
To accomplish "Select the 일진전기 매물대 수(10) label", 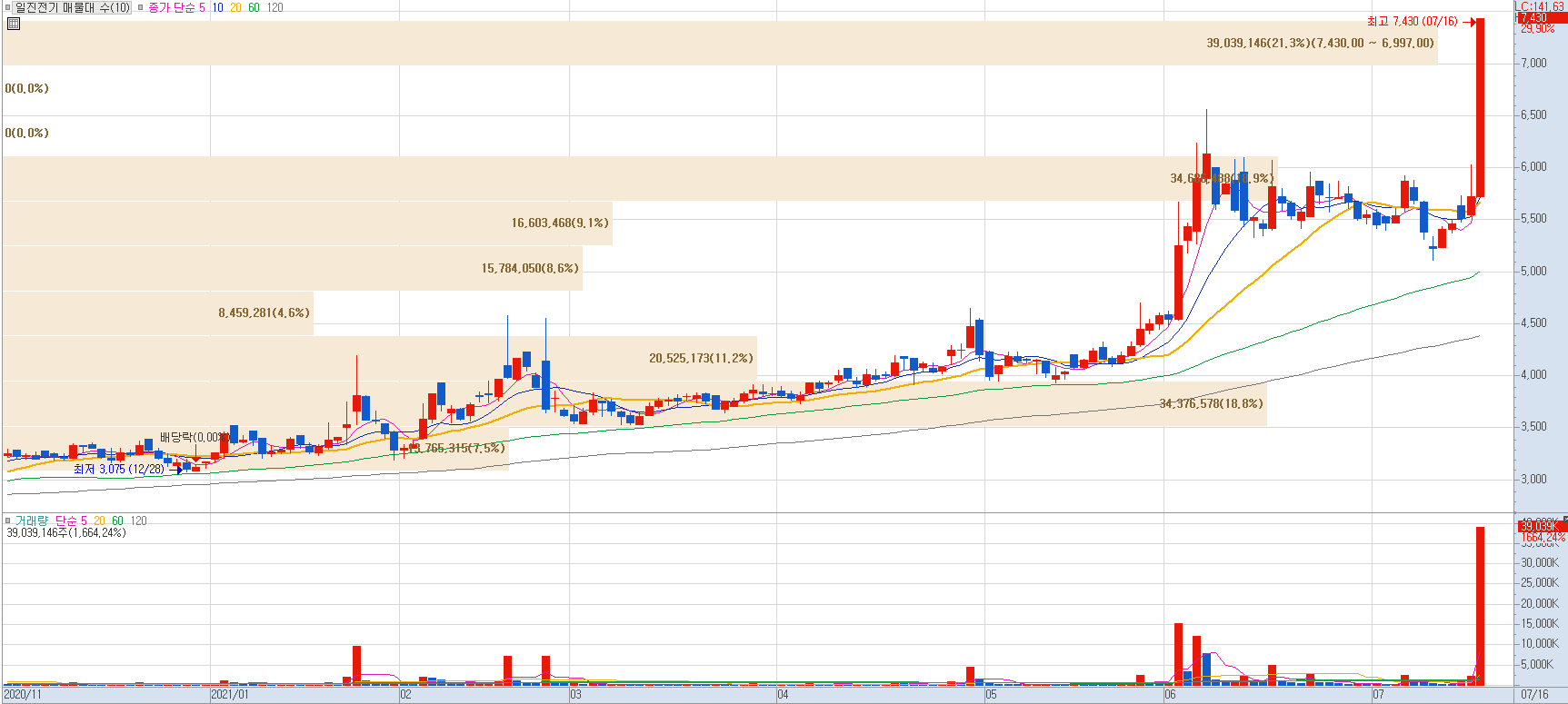I will point(73,7).
